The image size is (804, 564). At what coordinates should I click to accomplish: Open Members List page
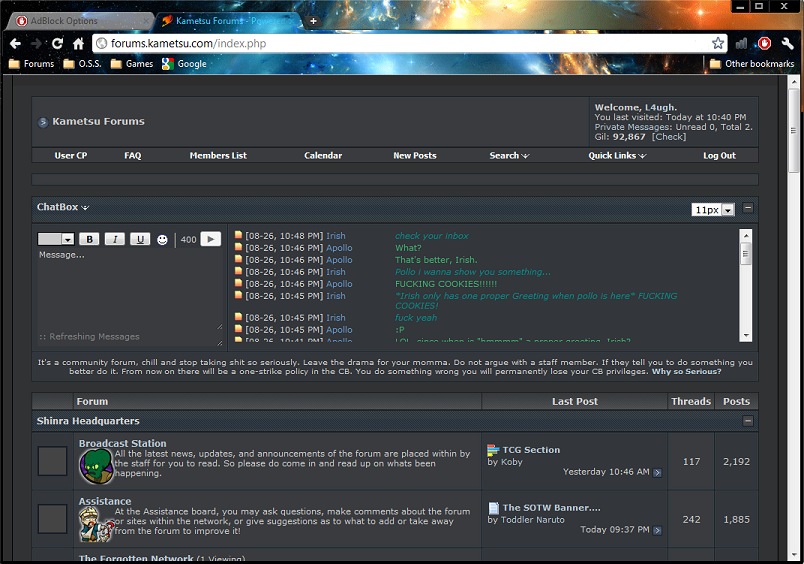click(218, 155)
